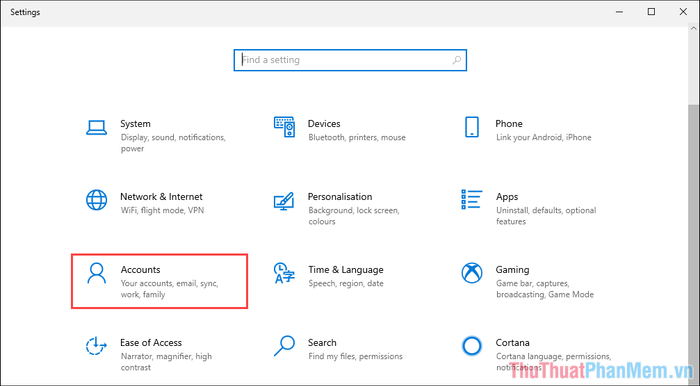Image resolution: width=700 pixels, height=386 pixels.
Task: Open the Gaming heading
Action: 512,270
